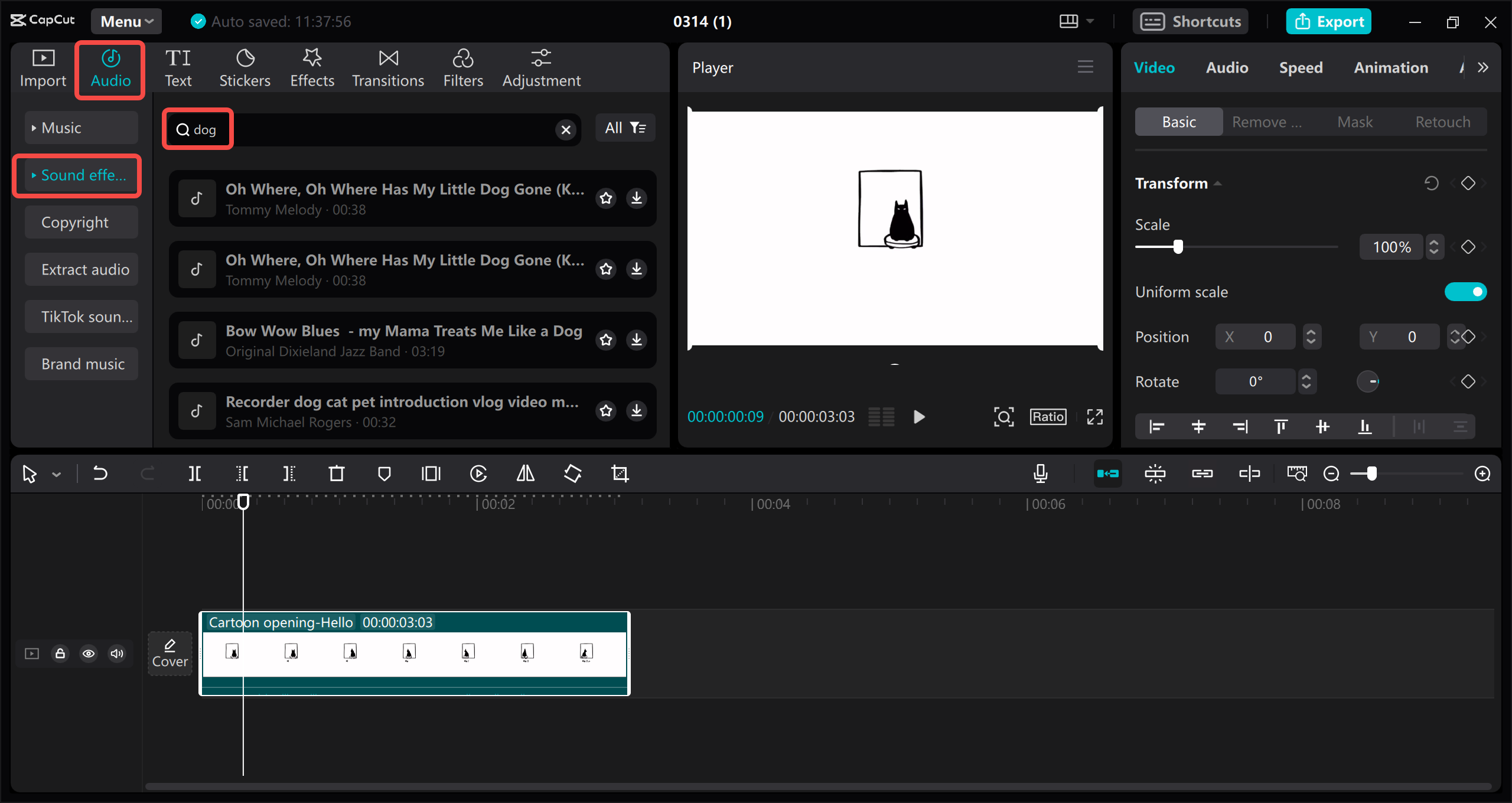This screenshot has width=1512, height=803.
Task: Delete the selected clip
Action: 335,474
